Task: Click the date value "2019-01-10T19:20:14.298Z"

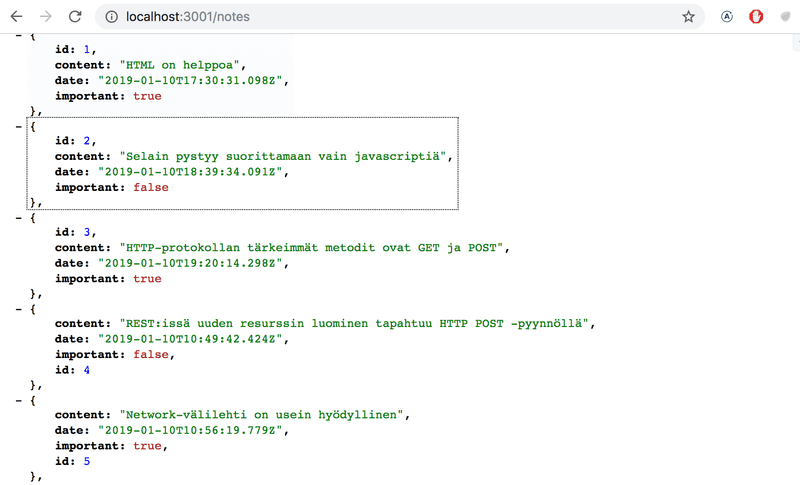Action: 191,263
